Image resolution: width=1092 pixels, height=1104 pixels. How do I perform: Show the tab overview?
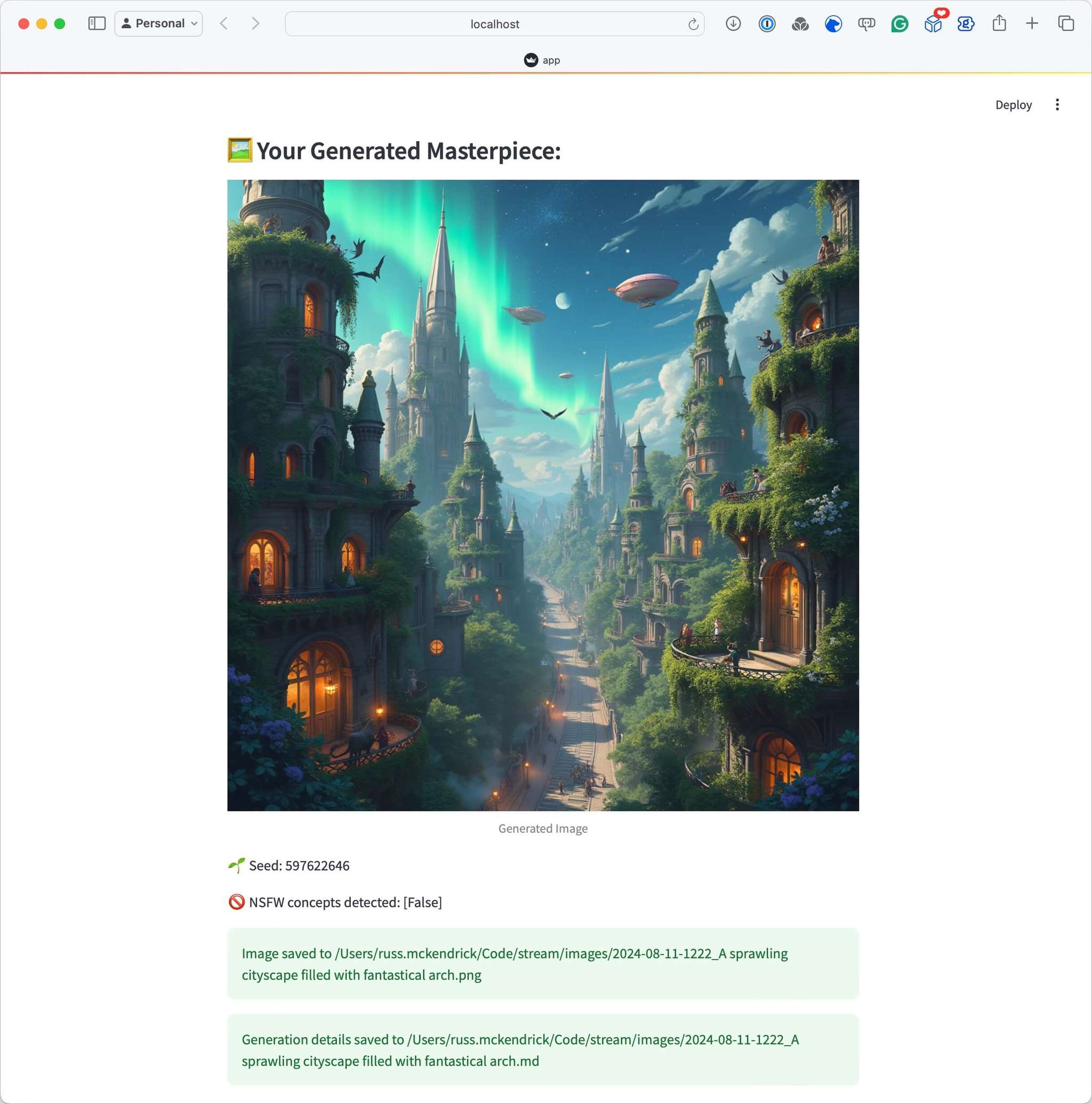(1066, 23)
